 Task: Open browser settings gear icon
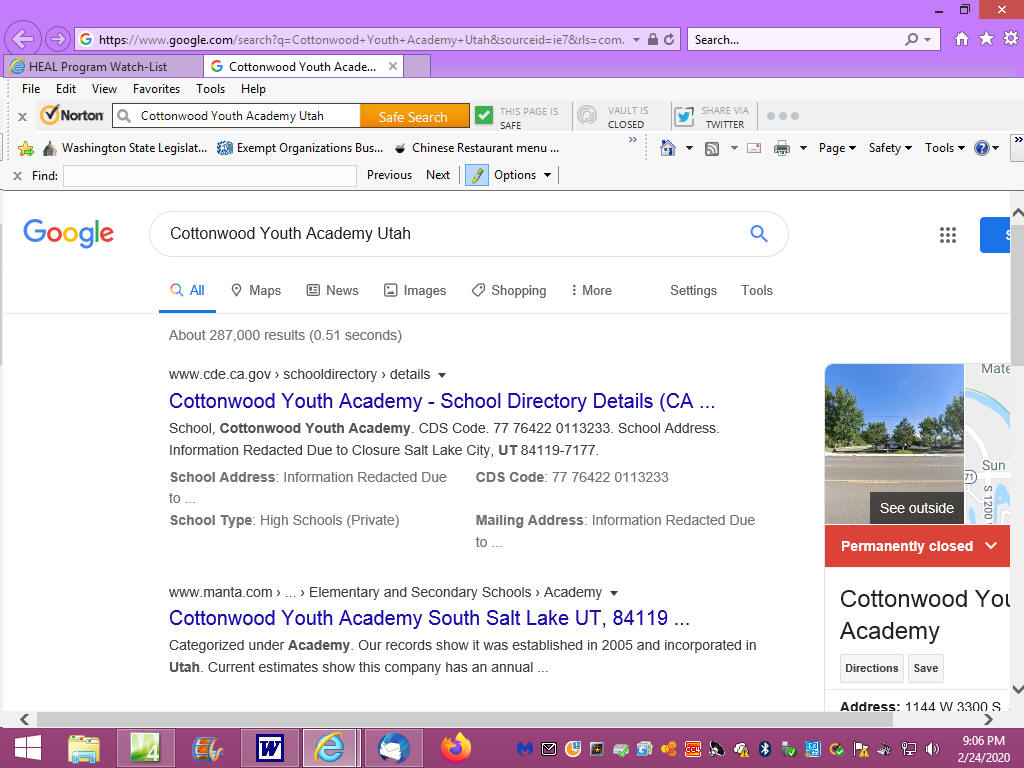point(1011,39)
